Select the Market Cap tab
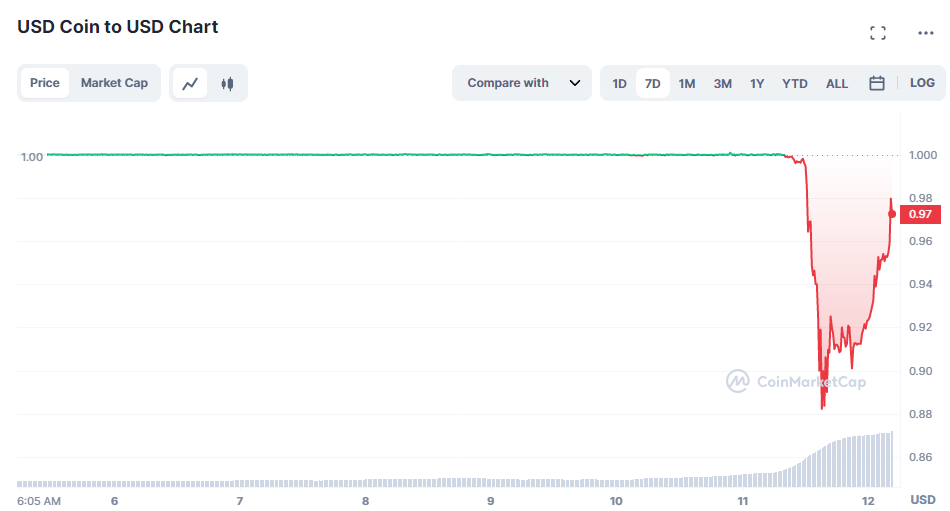The width and height of the screenshot is (950, 511). click(x=115, y=83)
